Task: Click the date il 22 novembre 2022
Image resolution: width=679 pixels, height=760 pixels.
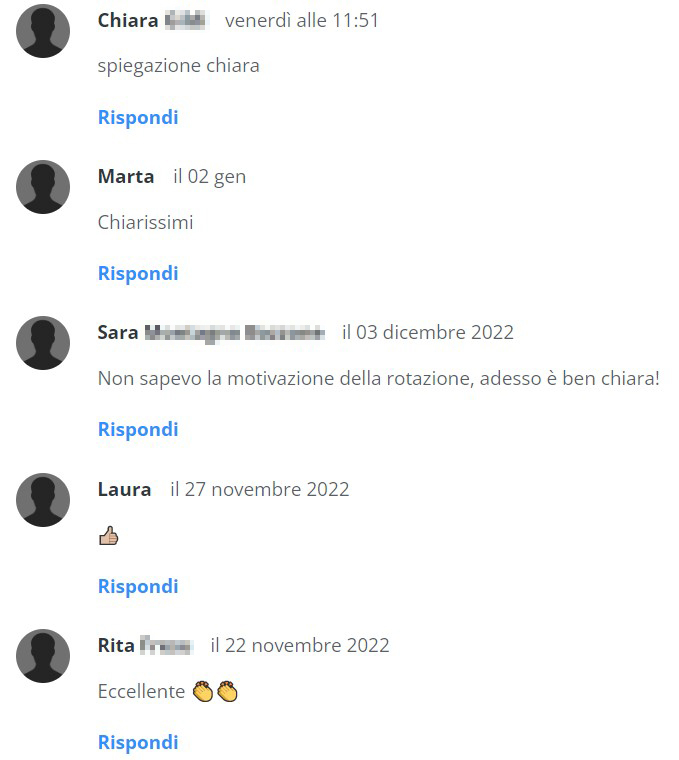Action: coord(300,645)
